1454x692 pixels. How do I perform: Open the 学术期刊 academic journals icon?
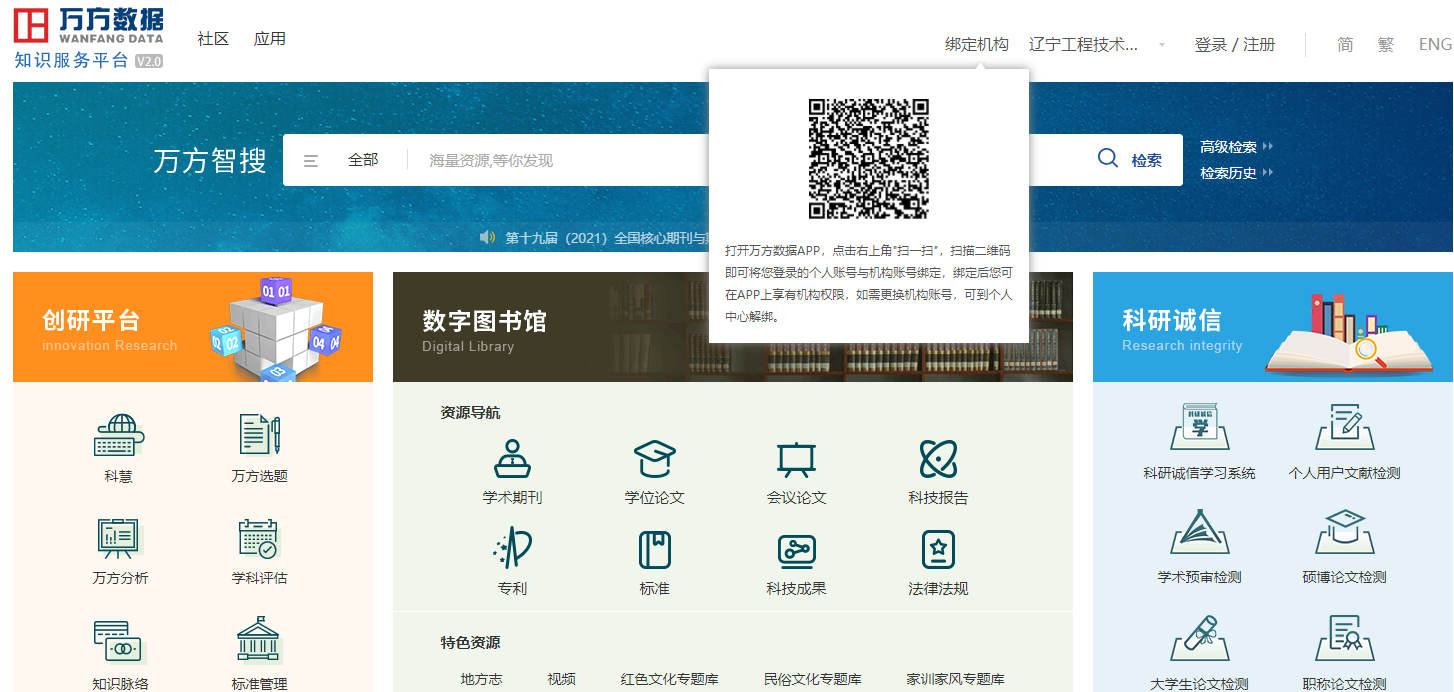(x=512, y=460)
